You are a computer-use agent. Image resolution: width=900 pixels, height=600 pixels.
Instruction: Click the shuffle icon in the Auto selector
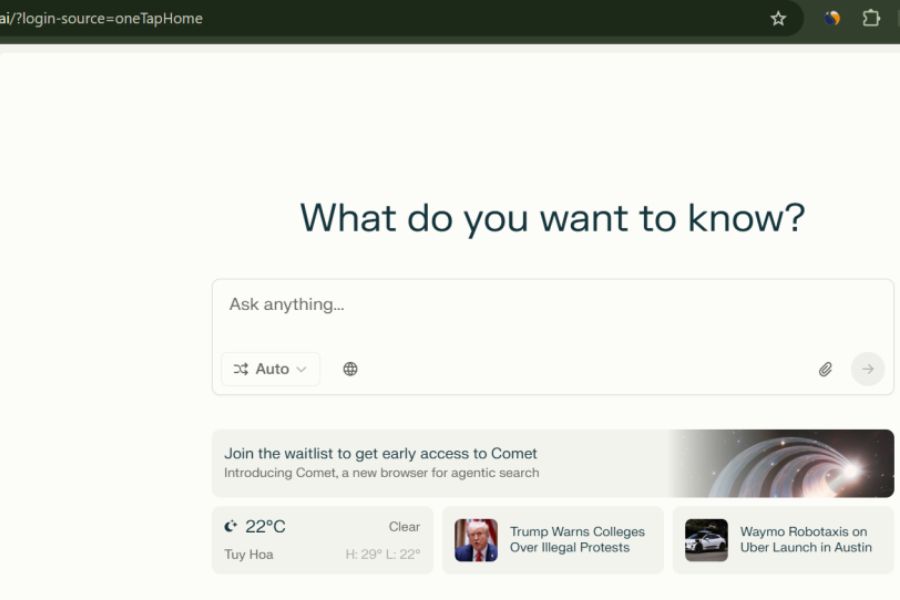240,369
